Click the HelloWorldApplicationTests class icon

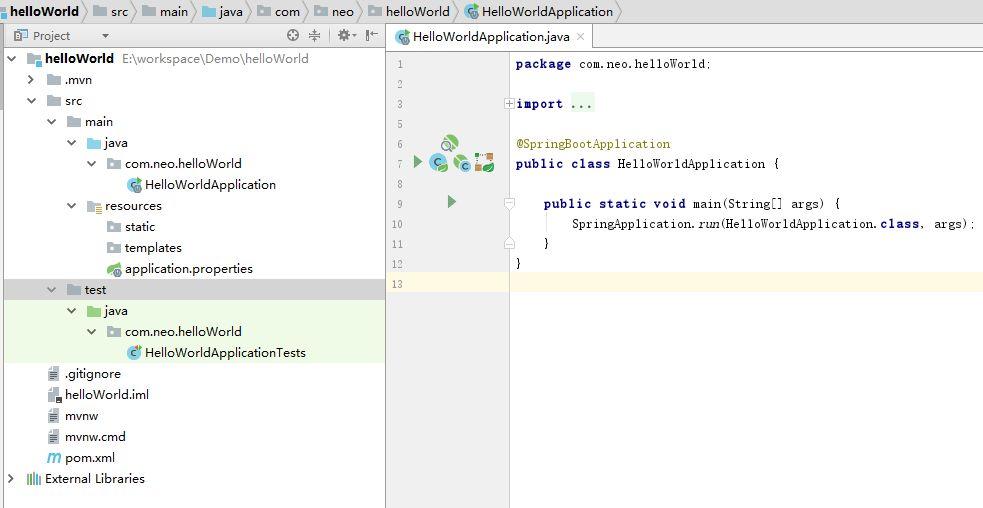pos(134,352)
